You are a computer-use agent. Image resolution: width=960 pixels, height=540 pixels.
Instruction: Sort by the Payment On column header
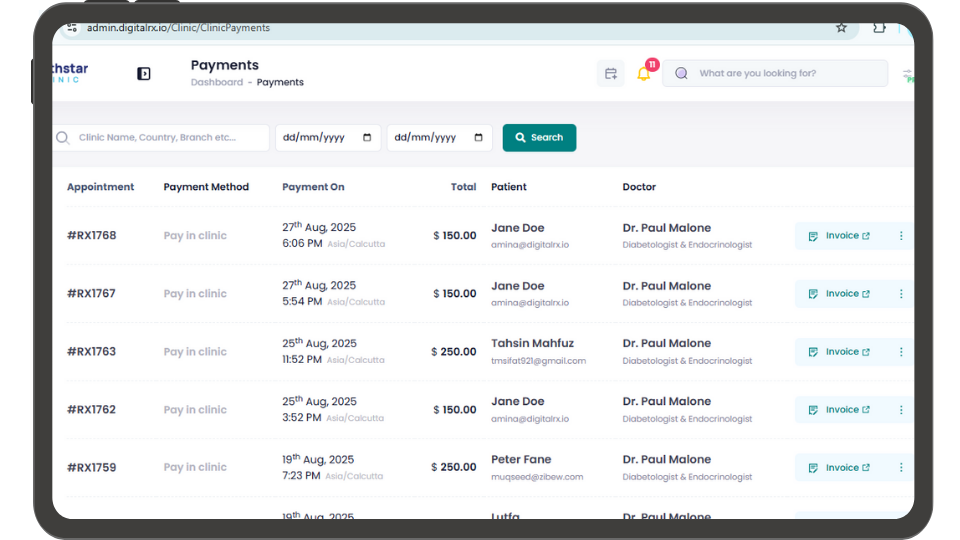(x=313, y=187)
